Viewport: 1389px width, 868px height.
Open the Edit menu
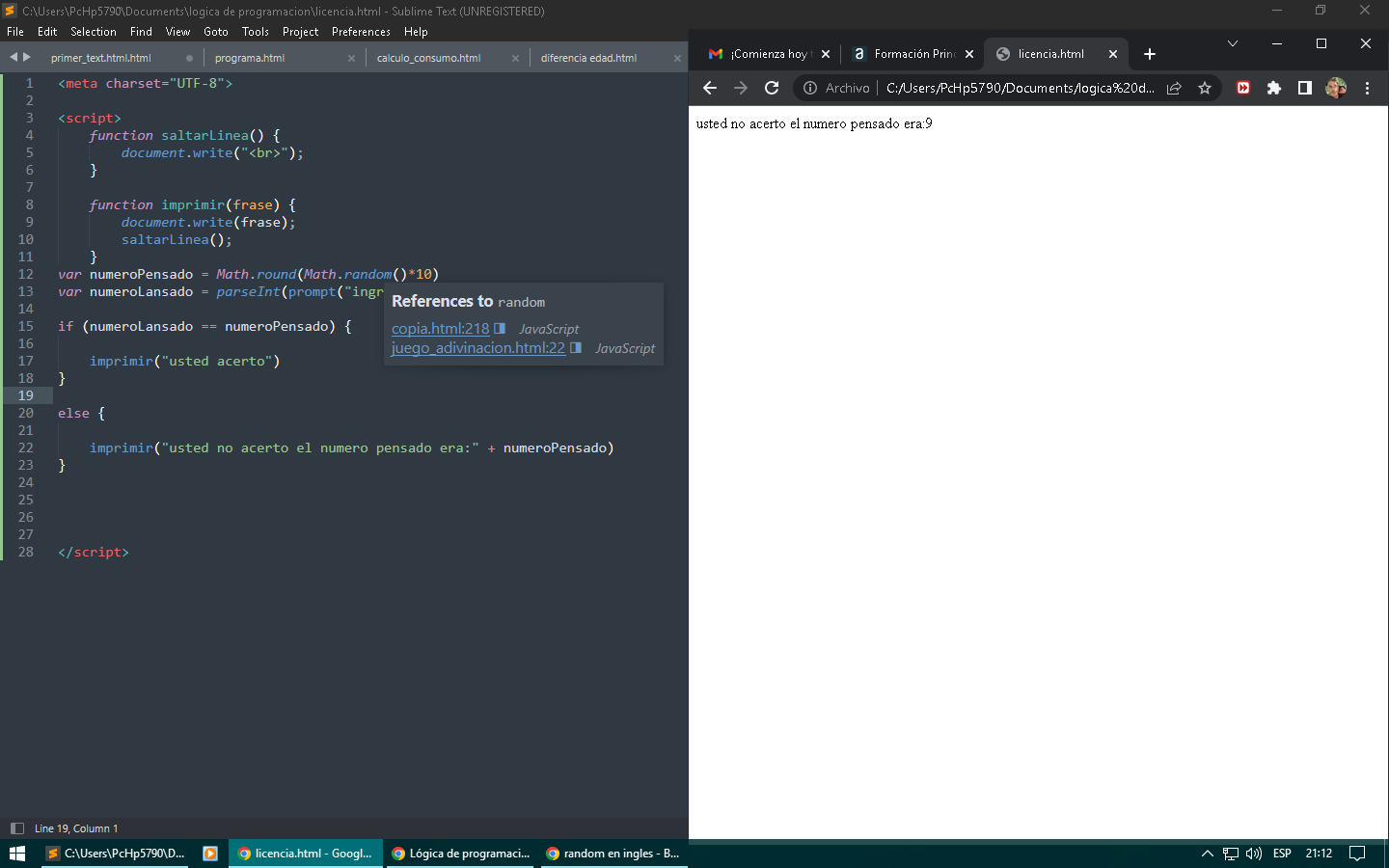[x=47, y=32]
